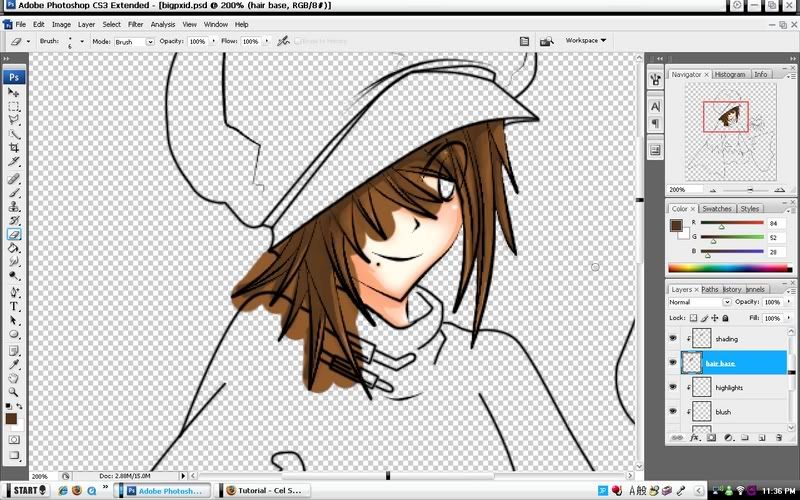Toggle lock transparent pixels
800x500 pixels.
click(x=693, y=318)
